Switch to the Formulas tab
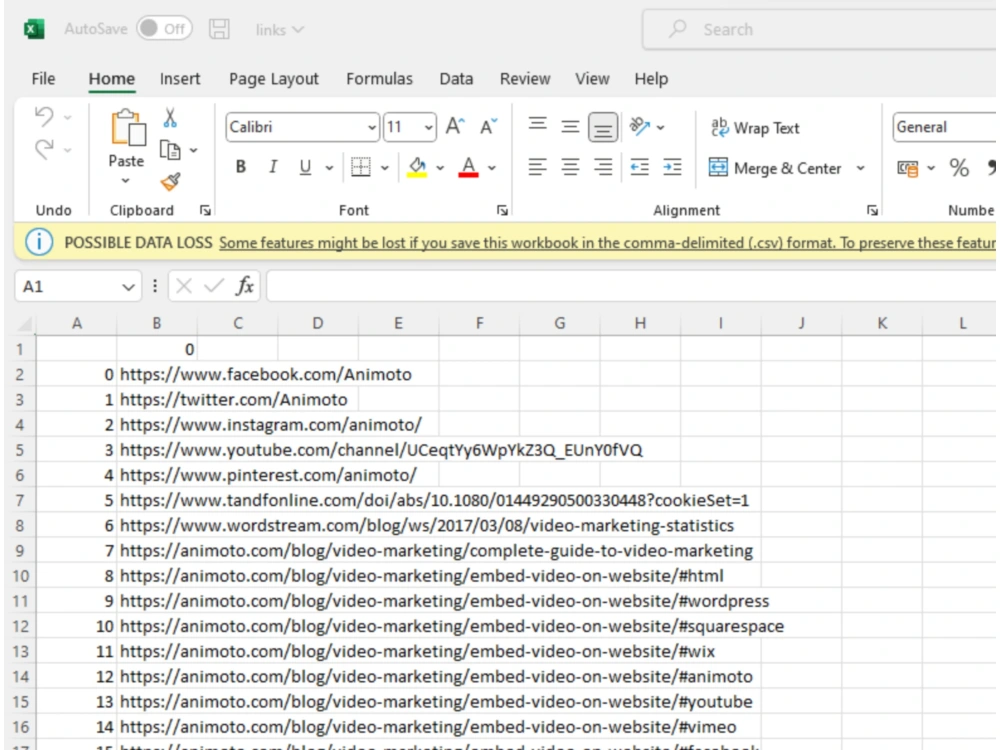This screenshot has height=750, width=1000. (379, 78)
